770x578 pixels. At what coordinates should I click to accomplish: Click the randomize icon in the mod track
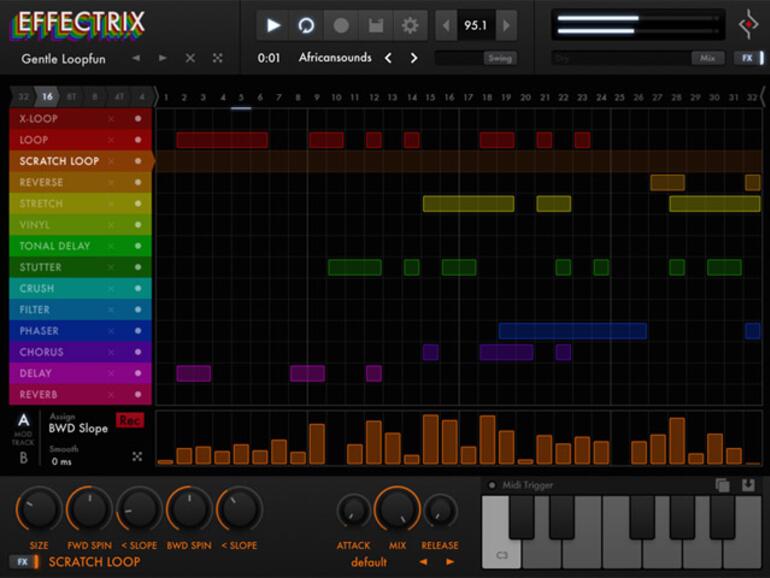(x=137, y=457)
